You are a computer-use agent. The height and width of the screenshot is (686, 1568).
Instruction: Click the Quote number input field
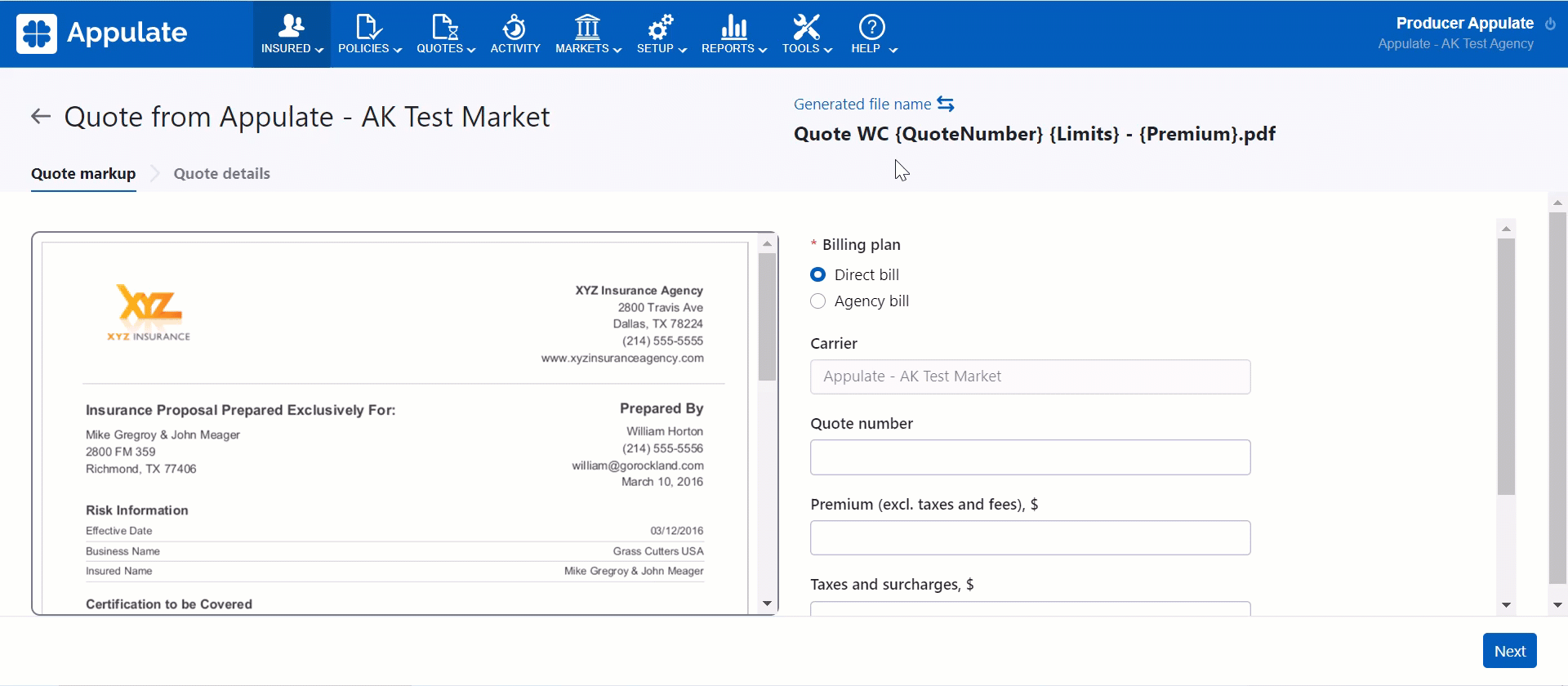[1030, 457]
